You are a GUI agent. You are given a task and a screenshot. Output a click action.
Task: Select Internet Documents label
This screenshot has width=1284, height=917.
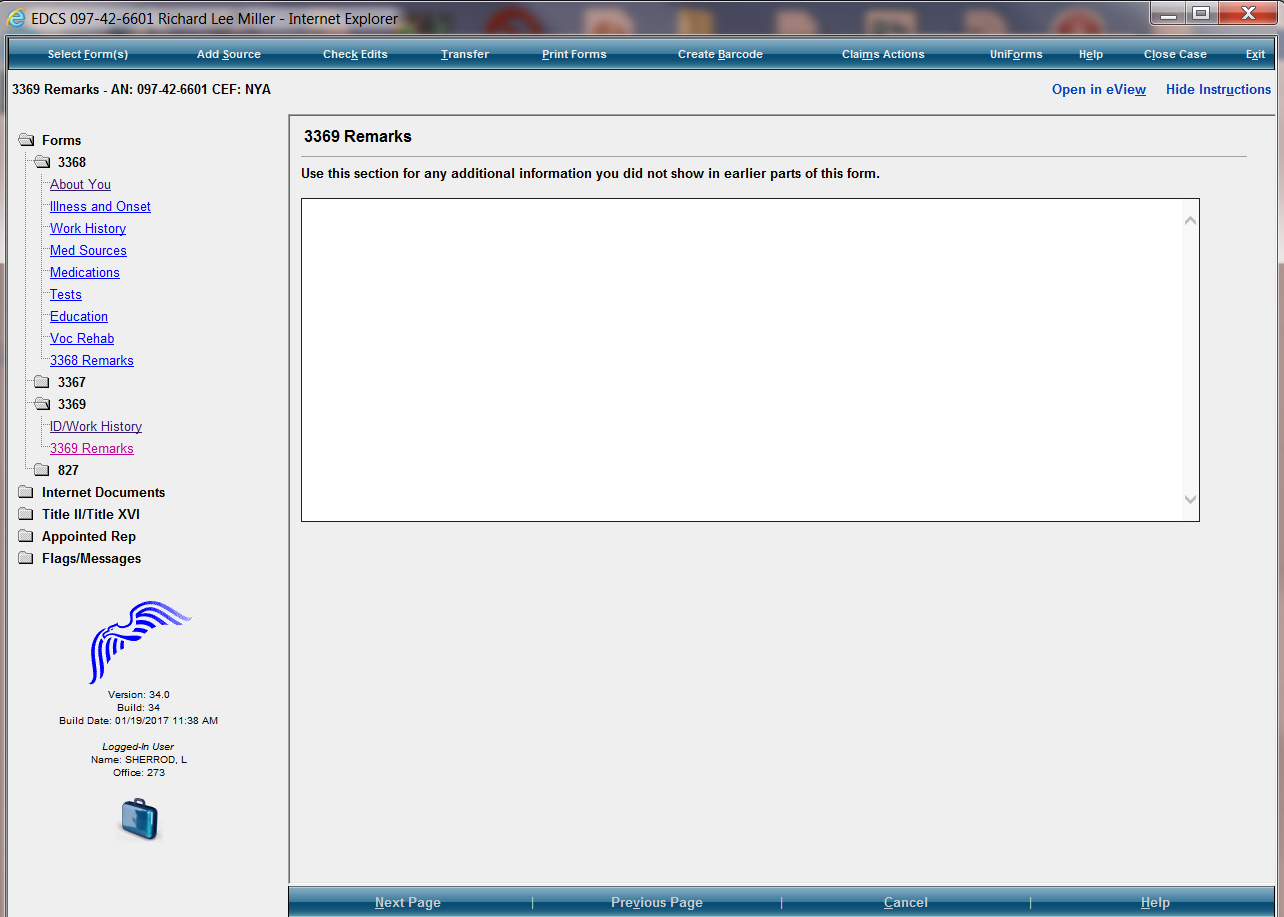point(104,492)
